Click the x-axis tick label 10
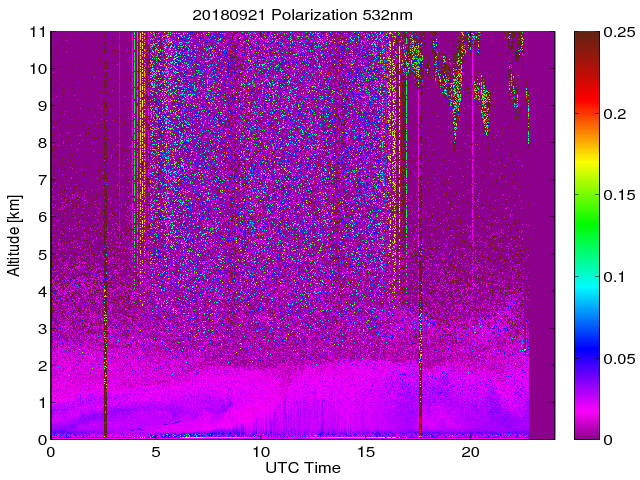This screenshot has height=480, width=640. point(260,452)
